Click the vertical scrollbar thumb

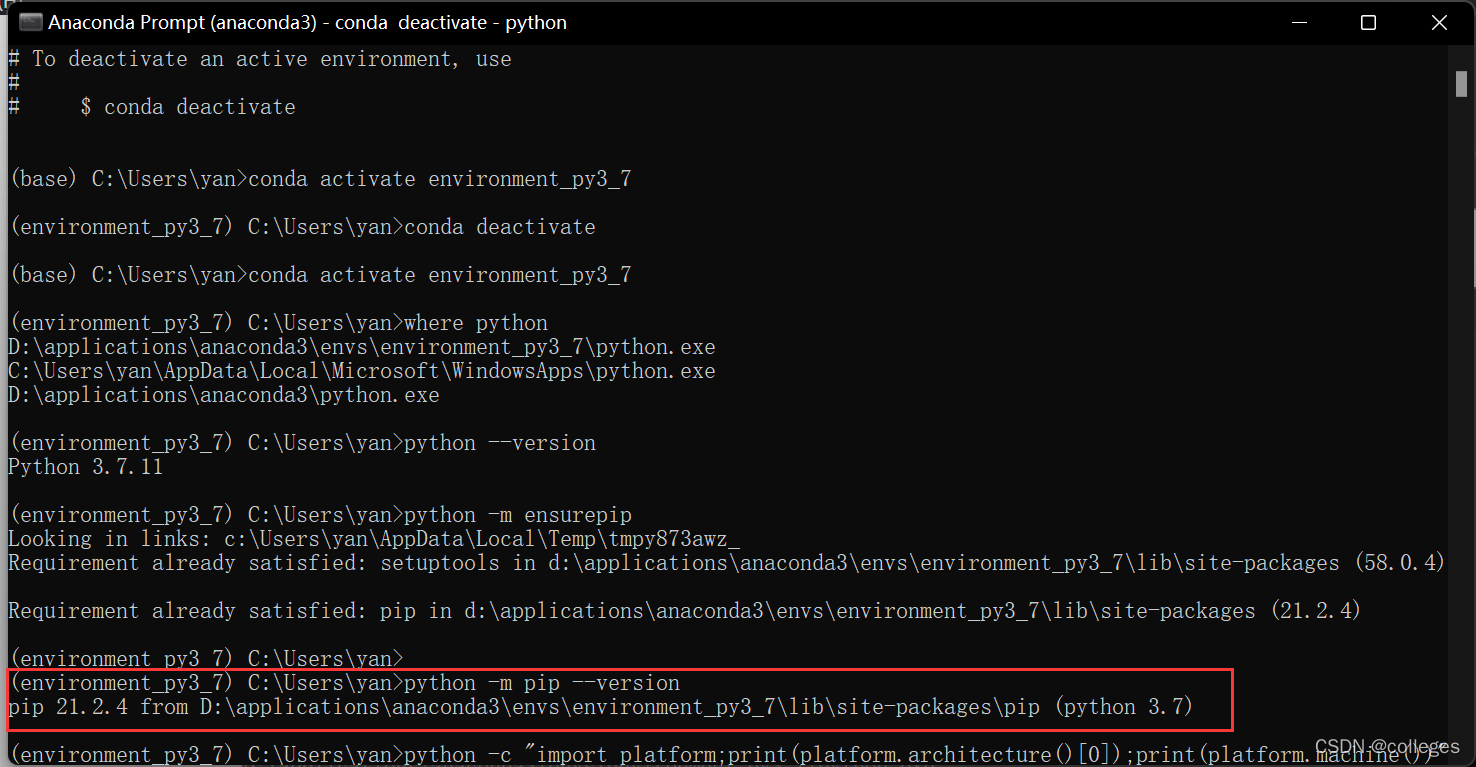point(1461,84)
